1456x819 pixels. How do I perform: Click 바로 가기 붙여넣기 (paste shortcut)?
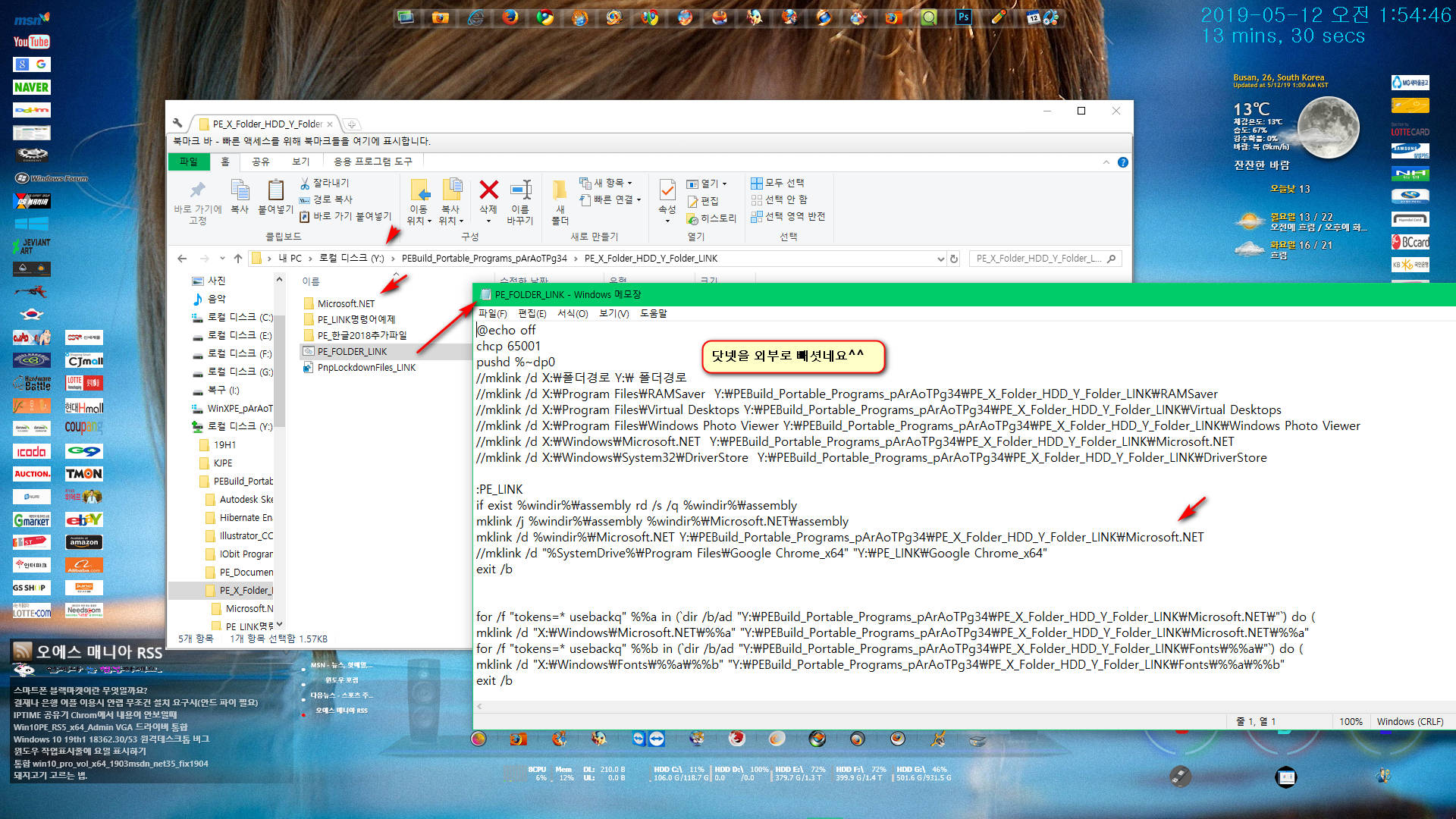[x=345, y=216]
